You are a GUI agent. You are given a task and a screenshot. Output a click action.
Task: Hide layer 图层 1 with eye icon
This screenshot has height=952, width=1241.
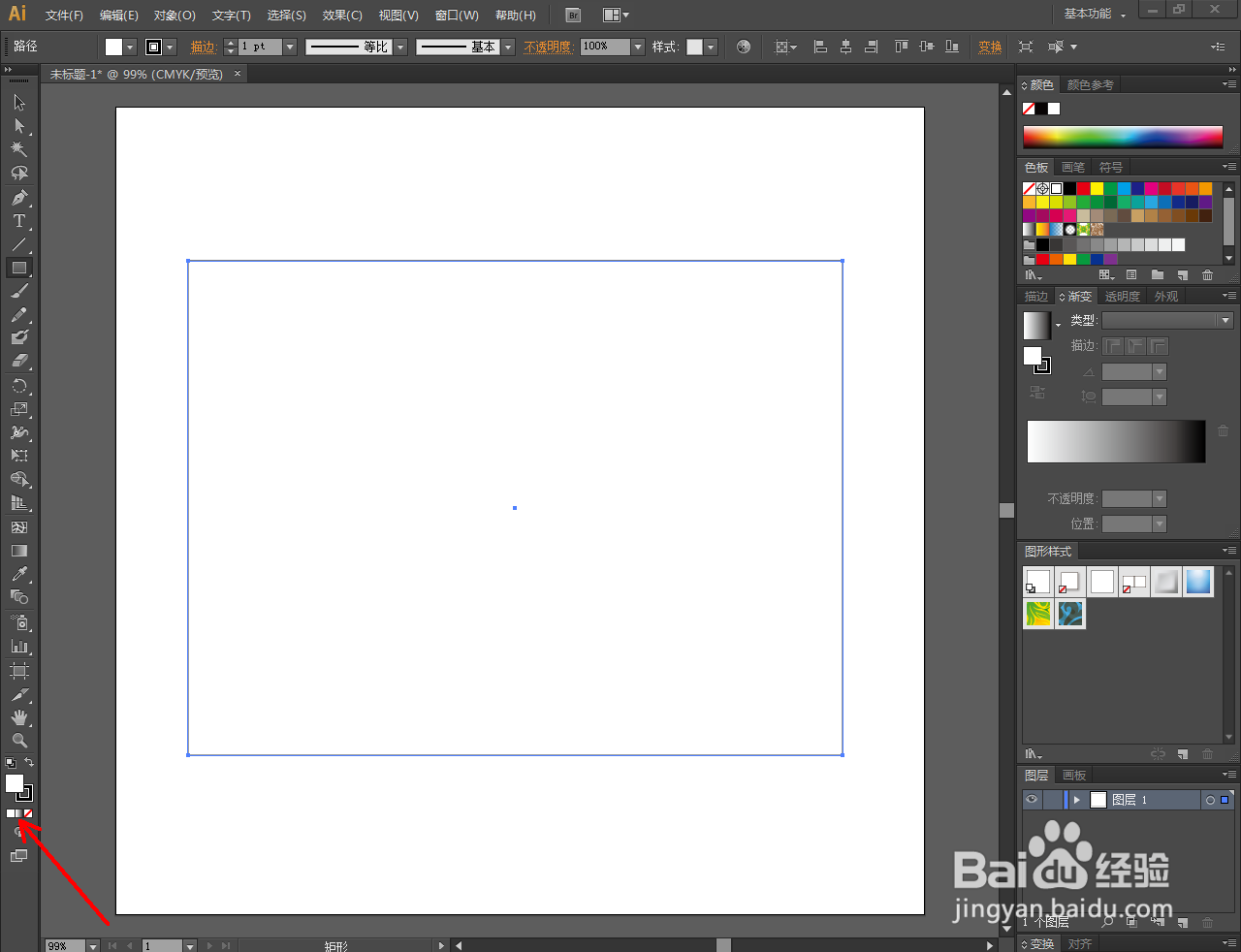(x=1032, y=800)
